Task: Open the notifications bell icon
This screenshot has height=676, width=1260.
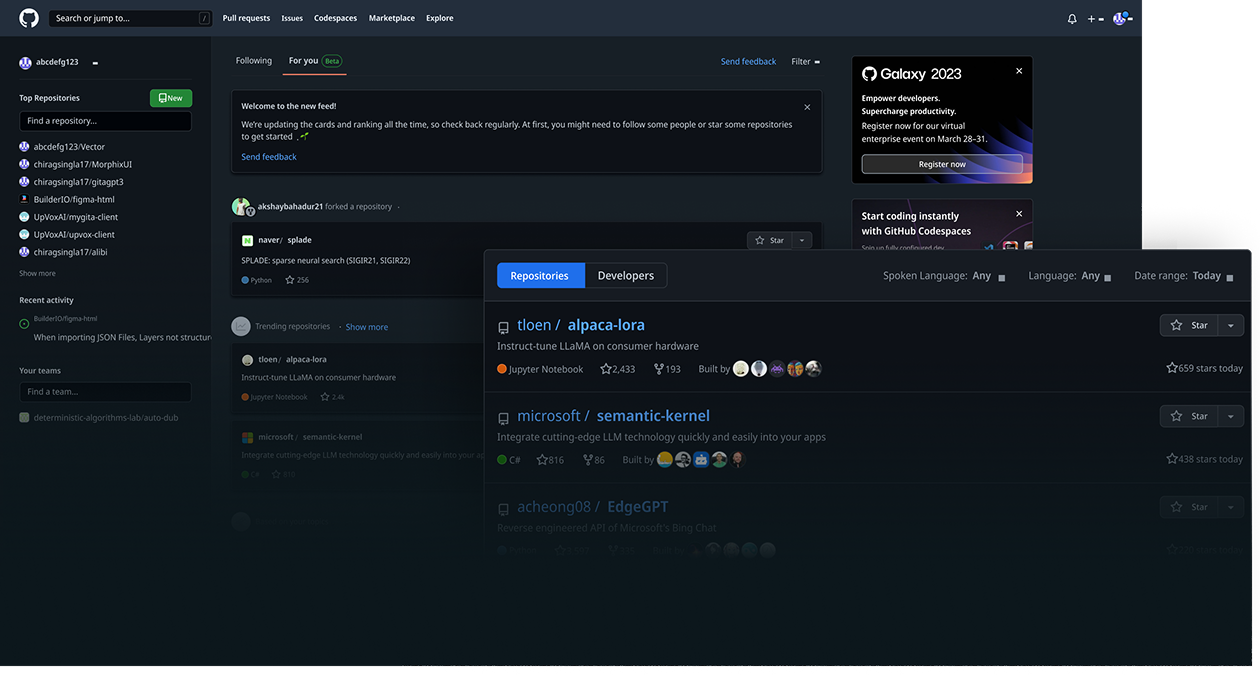Action: tap(1071, 18)
